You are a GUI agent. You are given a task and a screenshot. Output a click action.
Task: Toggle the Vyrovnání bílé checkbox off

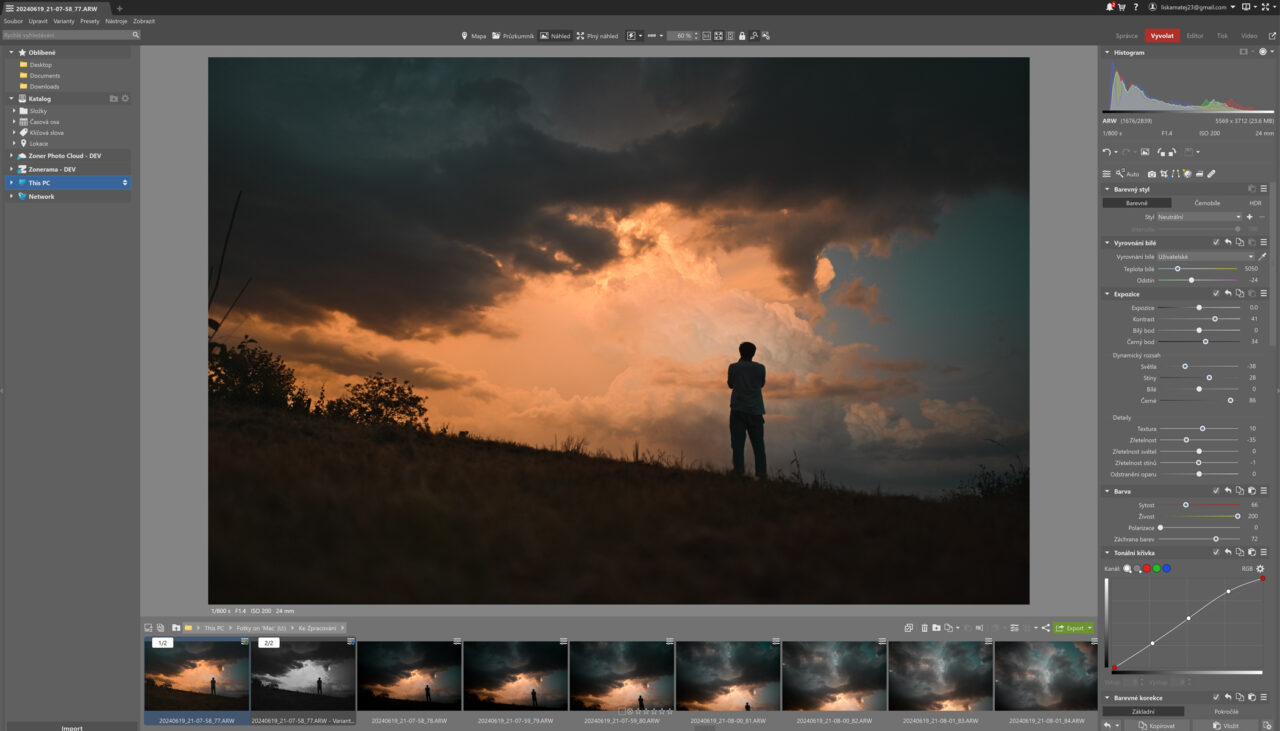[1215, 242]
